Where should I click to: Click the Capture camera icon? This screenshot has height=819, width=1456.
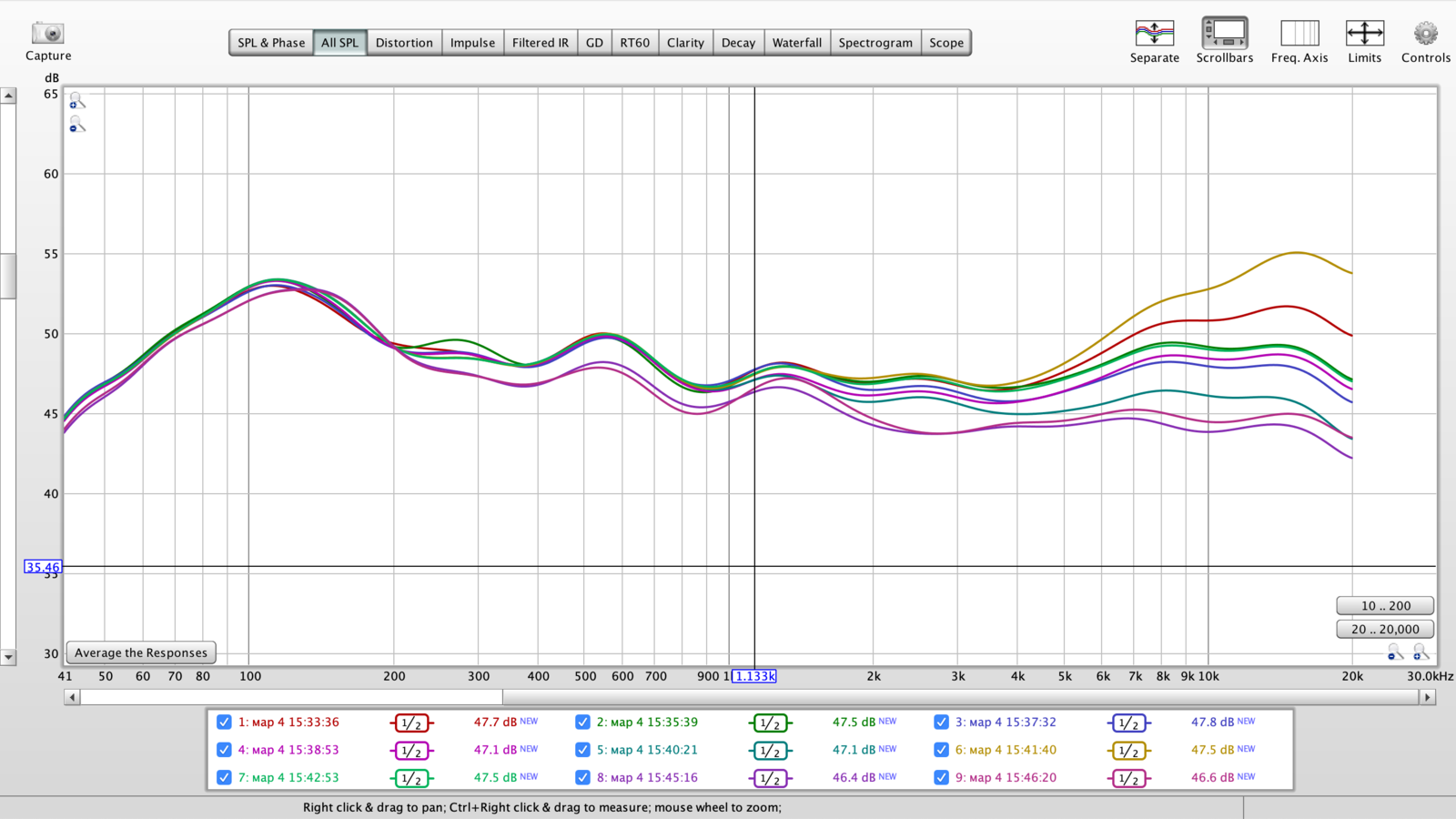[x=47, y=34]
